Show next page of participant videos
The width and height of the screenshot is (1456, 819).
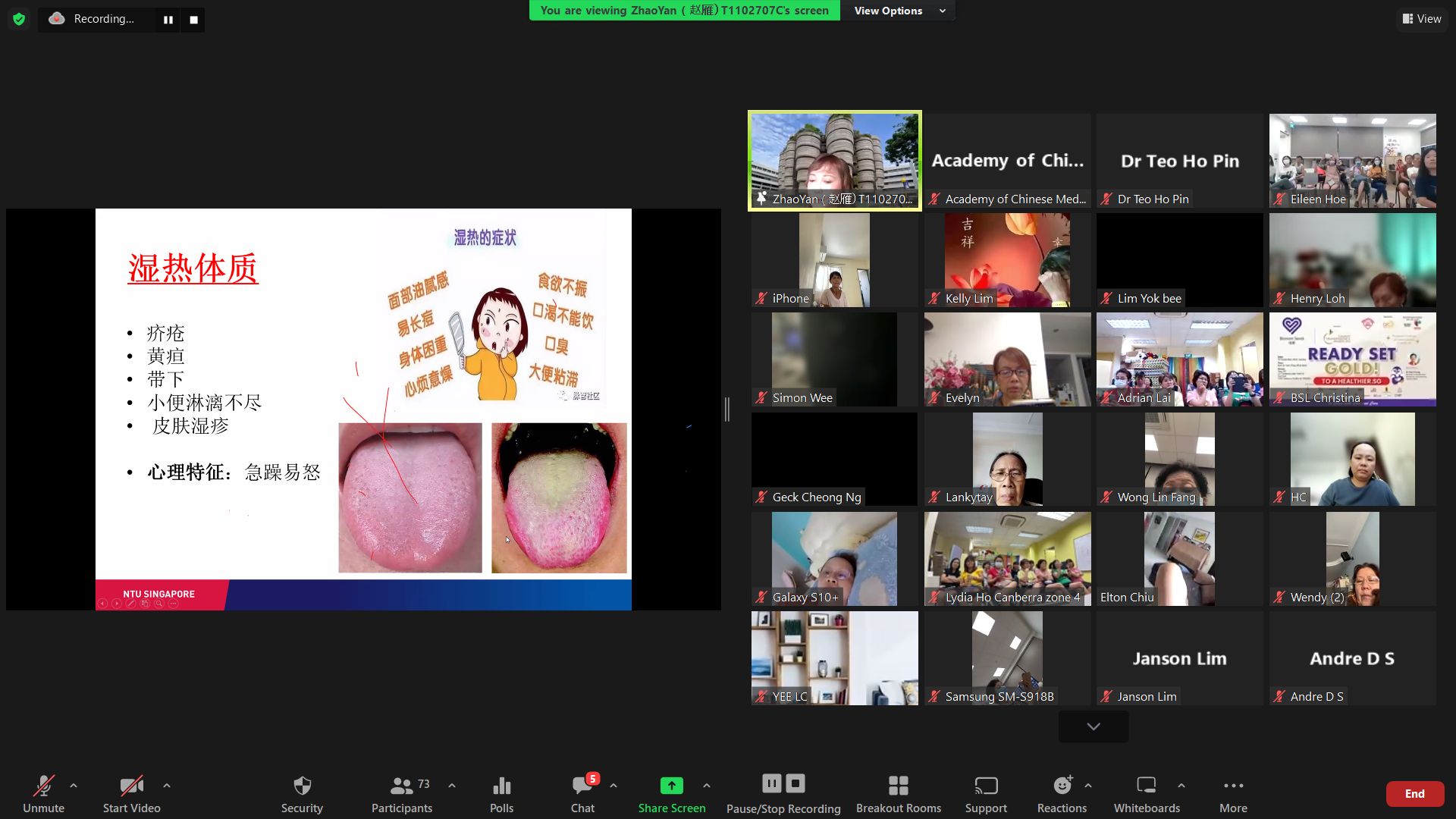point(1093,726)
